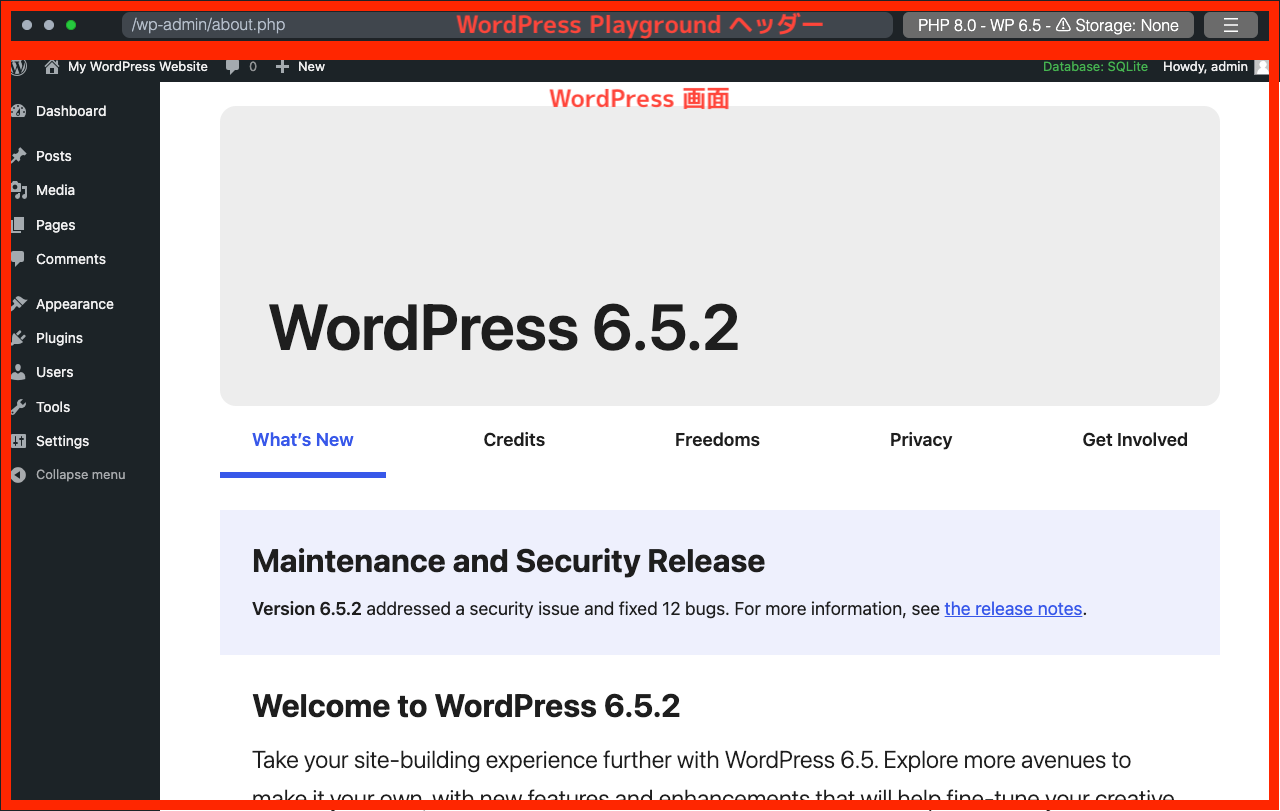Click the WordPress logo in admin bar
The width and height of the screenshot is (1280, 811).
pyautogui.click(x=19, y=67)
